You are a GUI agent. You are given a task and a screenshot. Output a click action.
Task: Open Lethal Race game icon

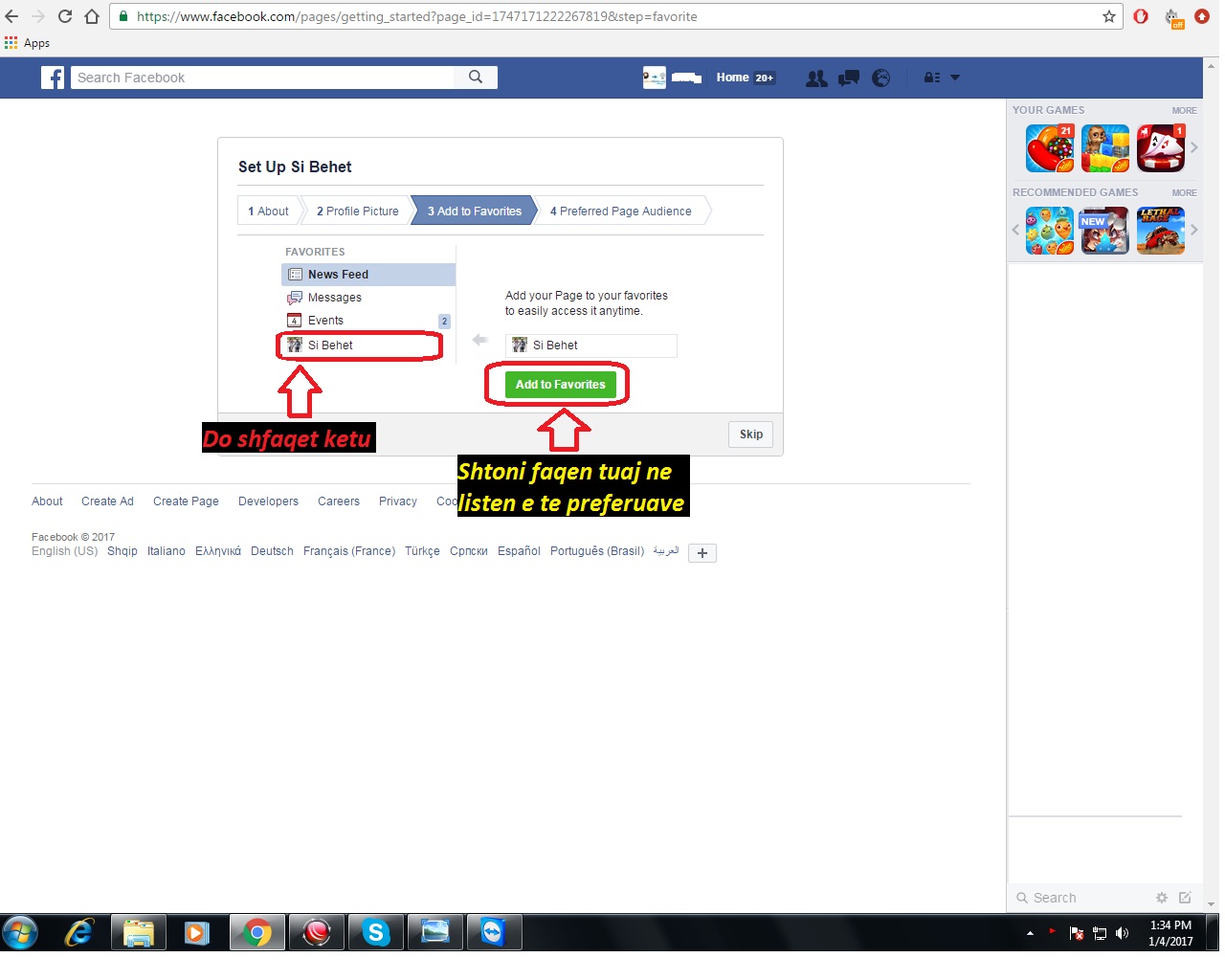pos(1161,231)
